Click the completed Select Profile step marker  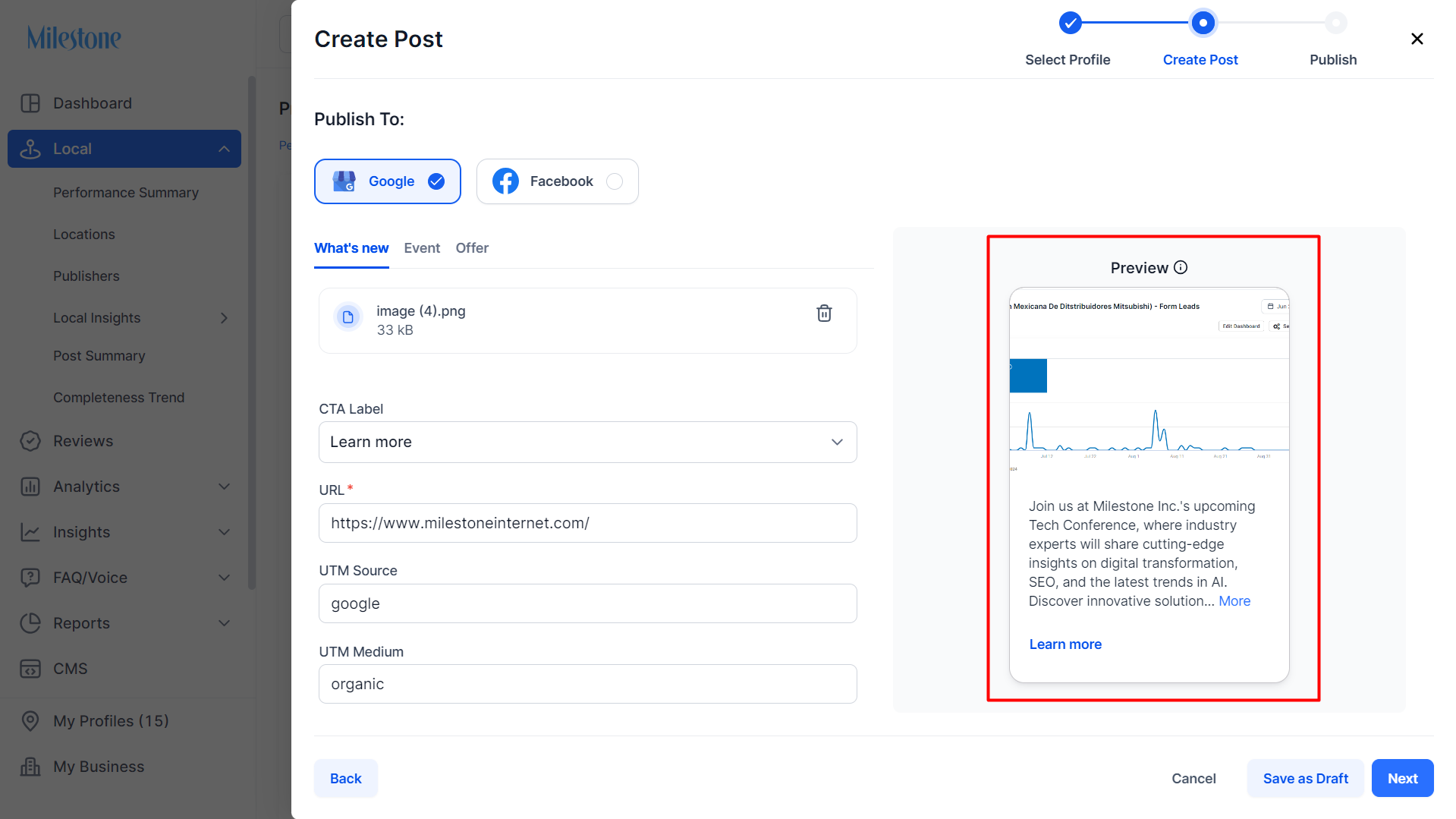tap(1070, 23)
